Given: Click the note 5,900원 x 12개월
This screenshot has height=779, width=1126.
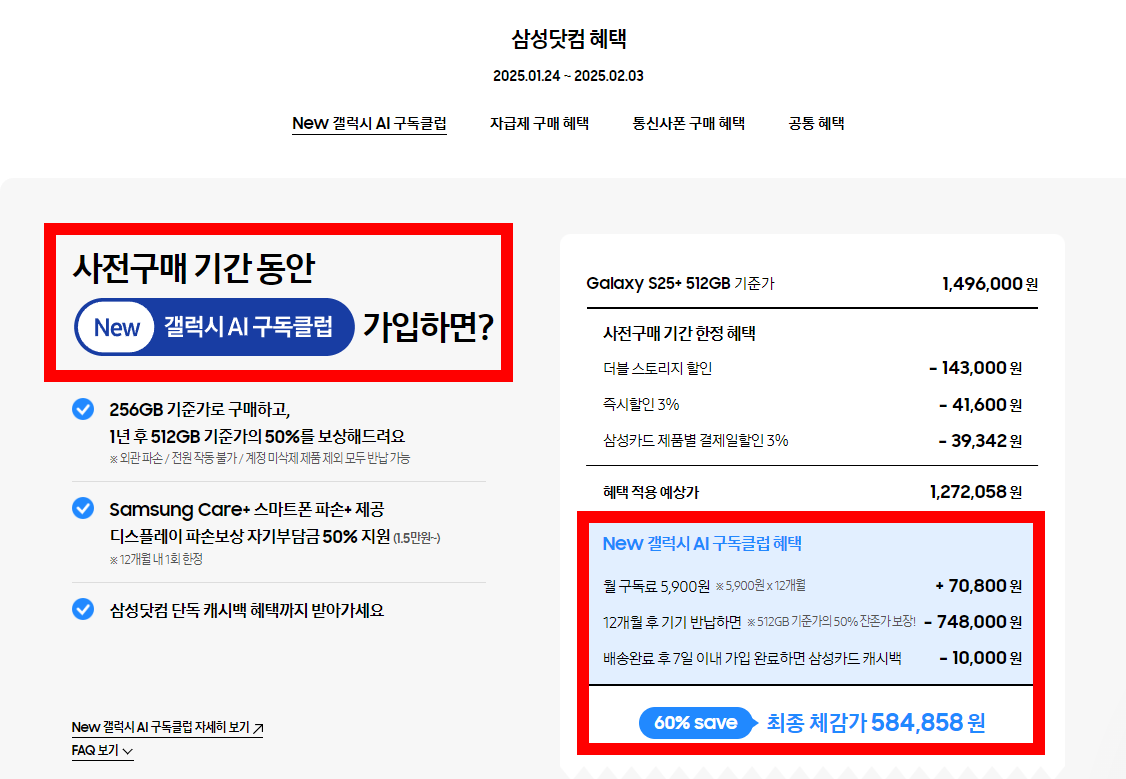Looking at the screenshot, I should point(760,586).
